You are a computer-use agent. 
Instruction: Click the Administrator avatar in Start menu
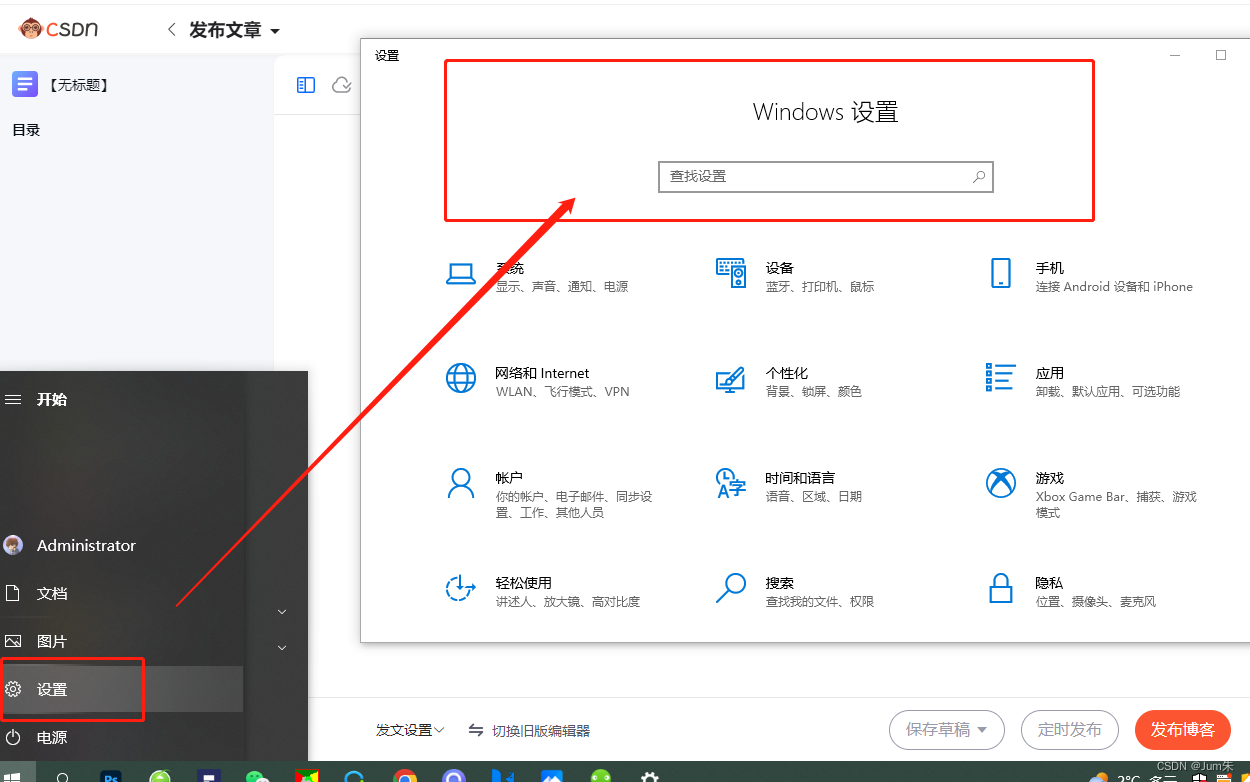coord(13,545)
